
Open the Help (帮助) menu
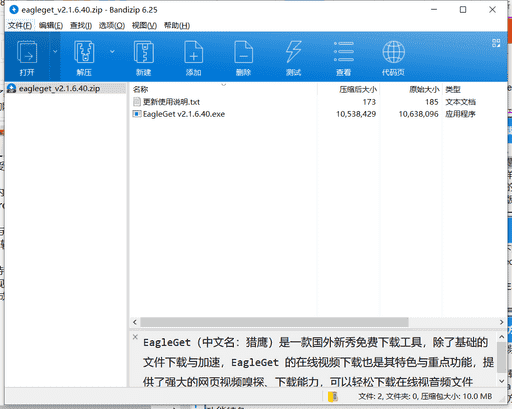tap(177, 26)
